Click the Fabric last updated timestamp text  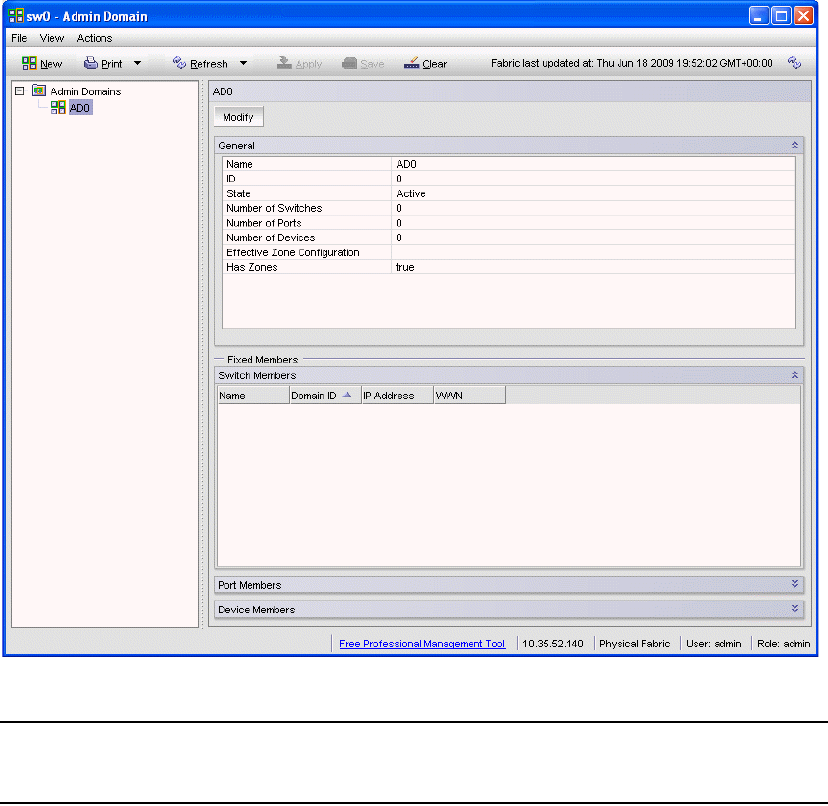[x=632, y=63]
